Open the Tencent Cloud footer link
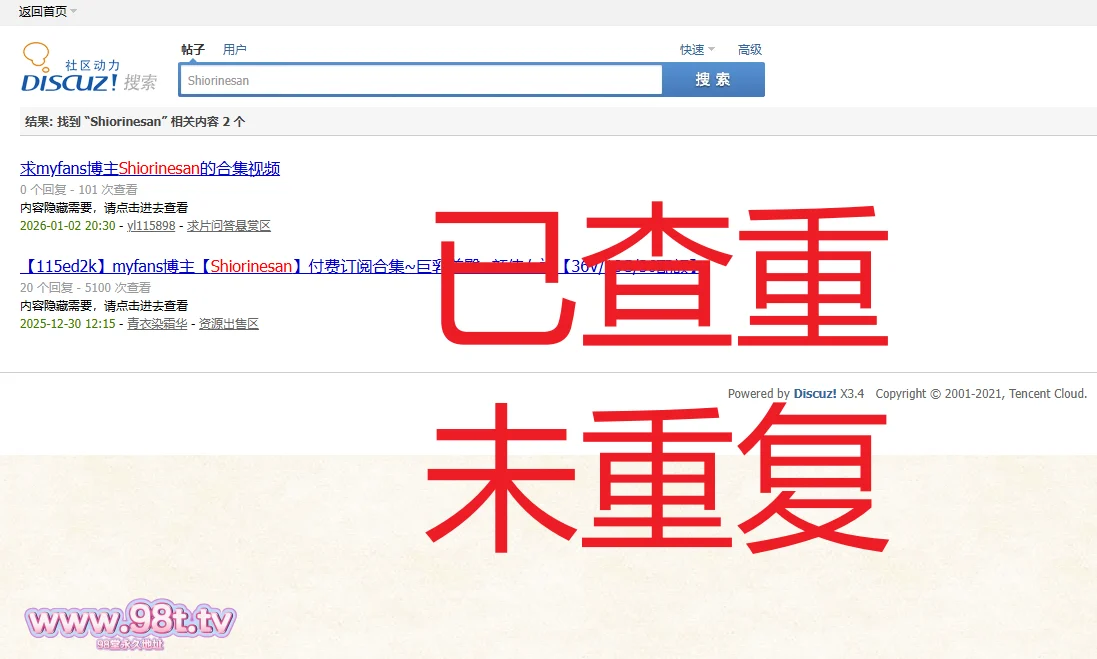 pos(1047,394)
